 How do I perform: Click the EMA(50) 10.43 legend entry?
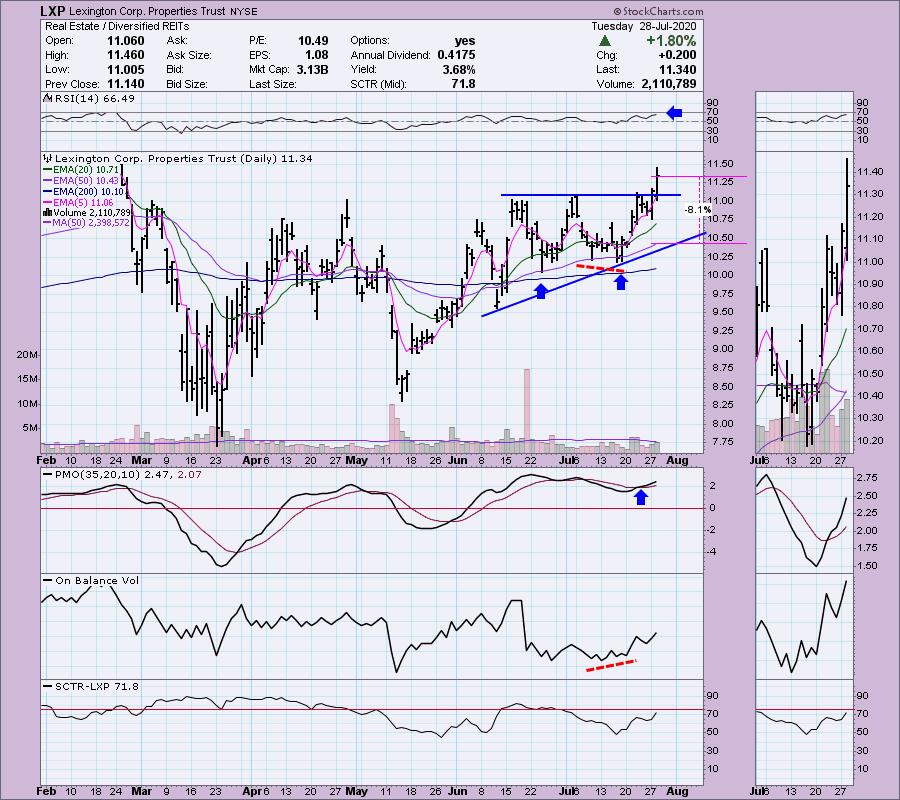tap(81, 181)
